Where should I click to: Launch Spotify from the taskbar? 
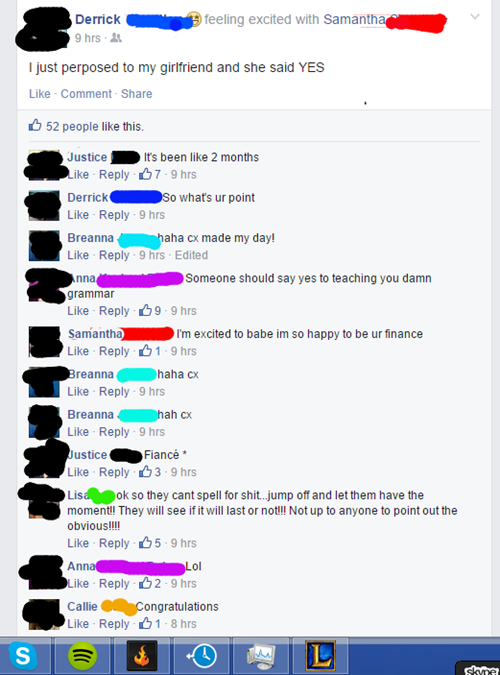click(x=82, y=656)
